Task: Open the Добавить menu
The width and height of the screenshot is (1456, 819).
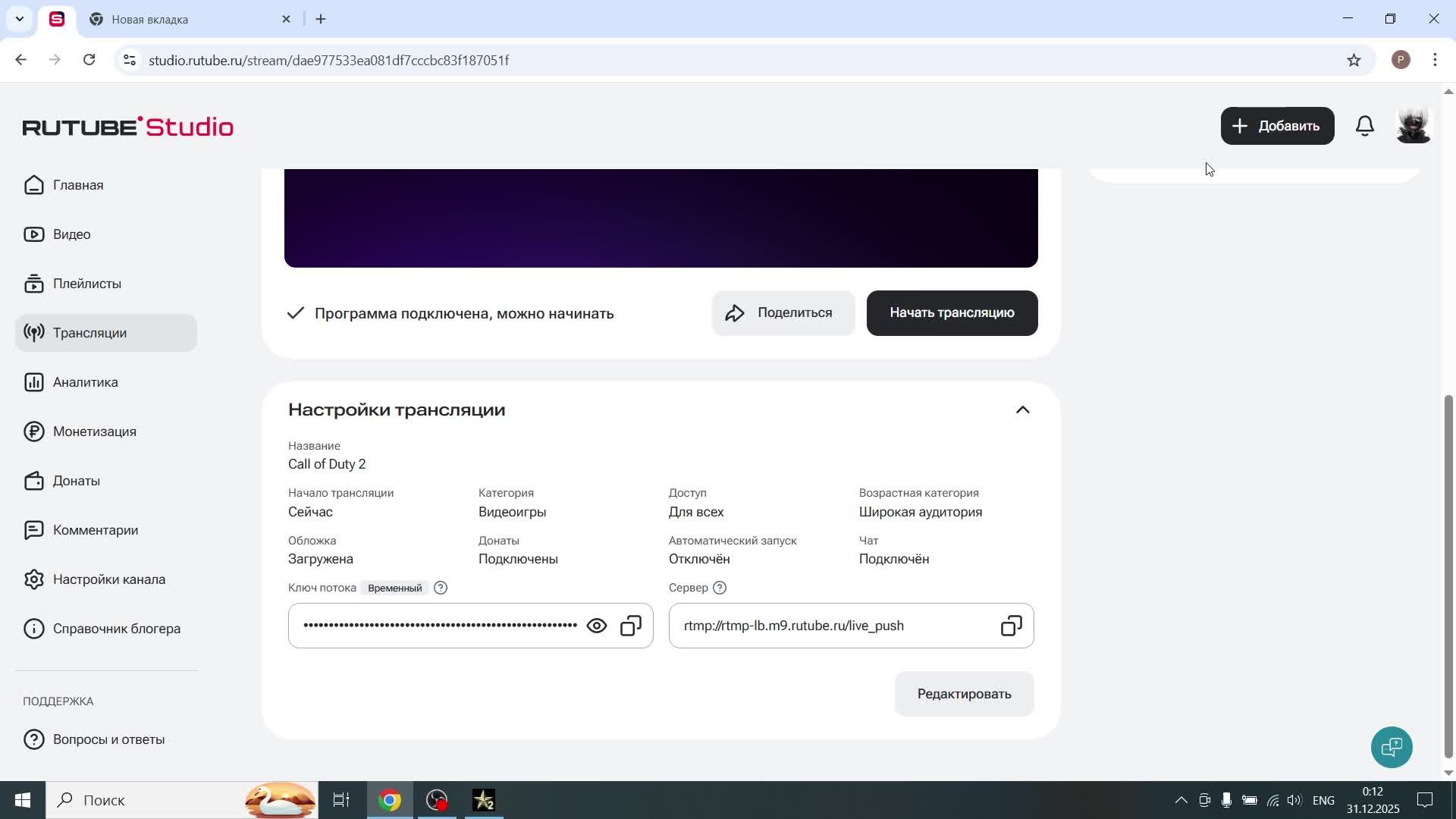Action: [1277, 126]
